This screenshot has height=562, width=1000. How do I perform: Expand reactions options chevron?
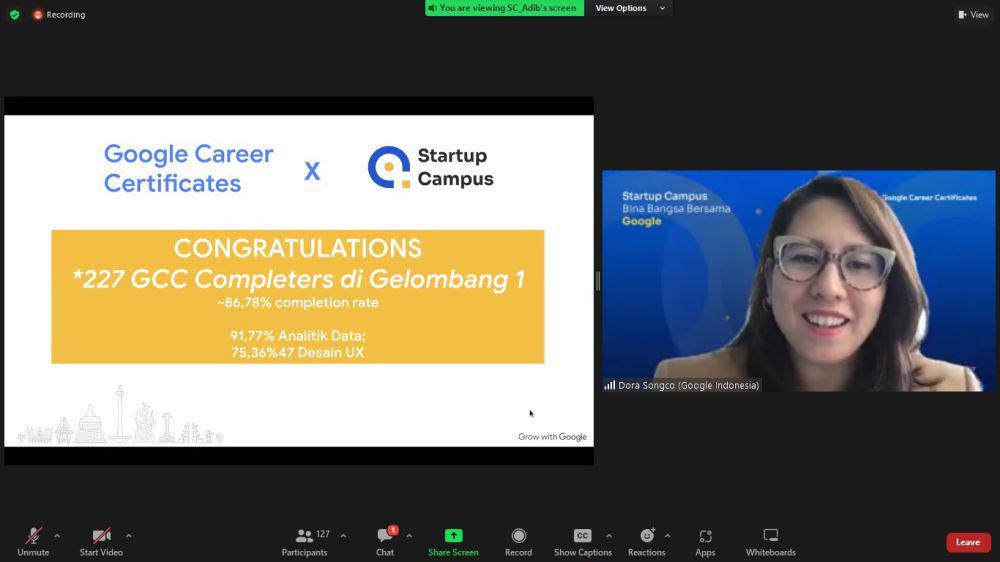coord(667,536)
